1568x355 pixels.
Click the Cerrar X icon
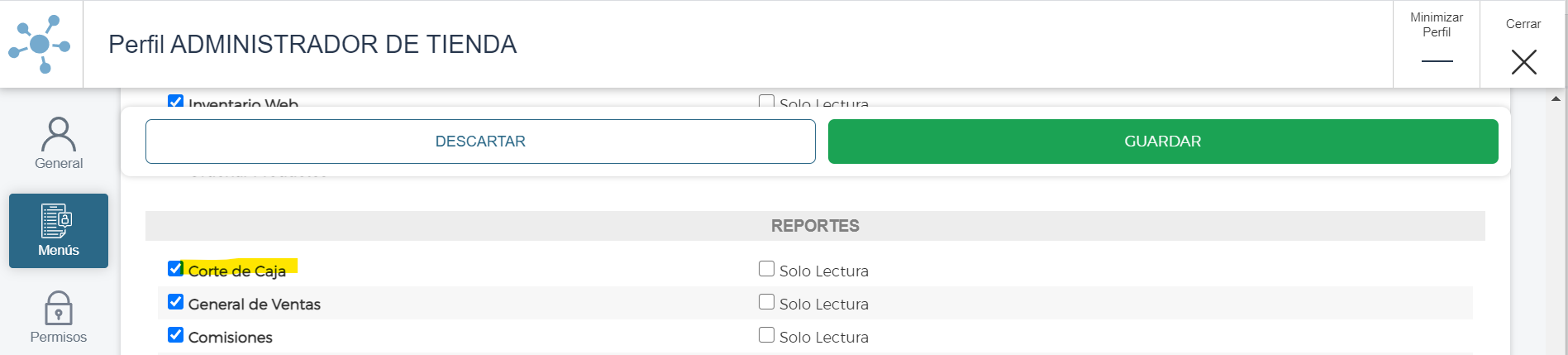click(x=1523, y=62)
